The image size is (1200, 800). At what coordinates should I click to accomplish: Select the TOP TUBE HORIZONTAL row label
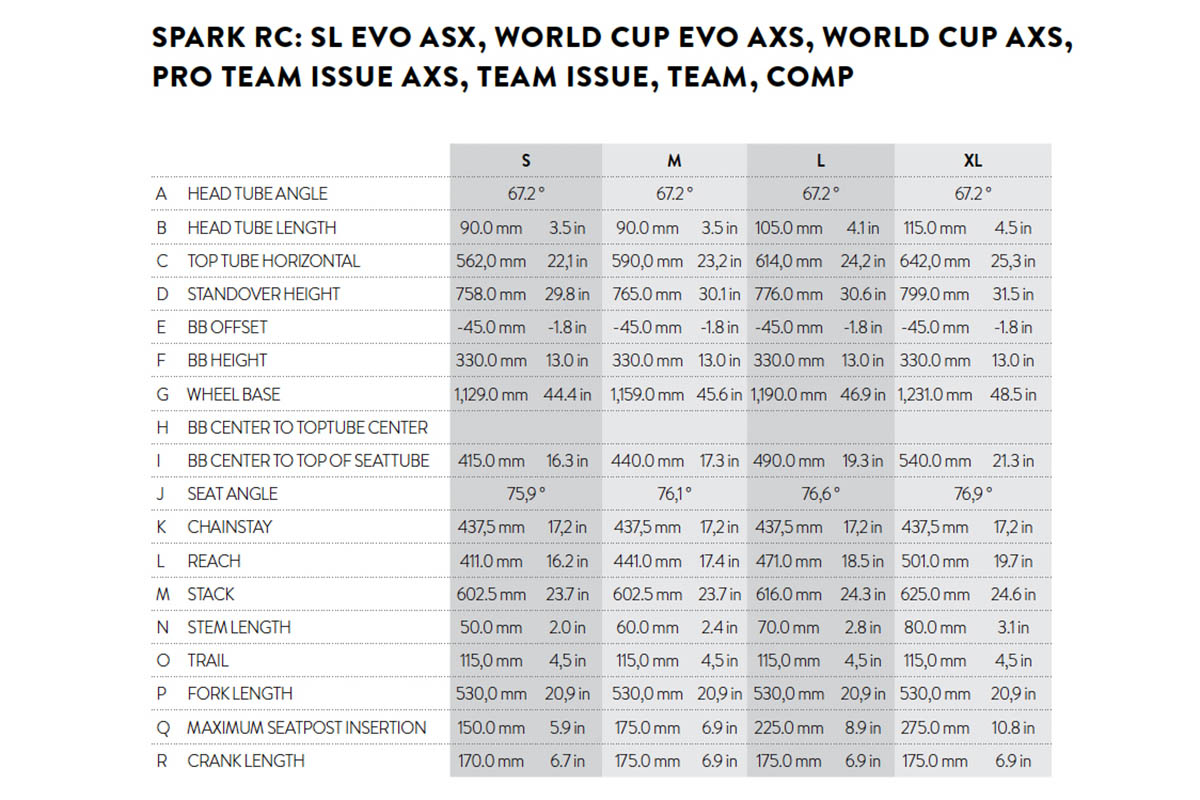pos(273,260)
